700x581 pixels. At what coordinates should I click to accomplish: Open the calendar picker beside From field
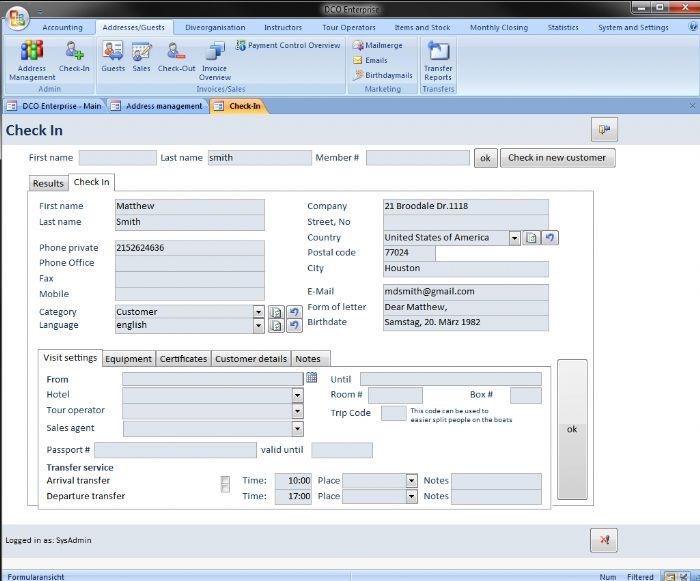tap(311, 378)
